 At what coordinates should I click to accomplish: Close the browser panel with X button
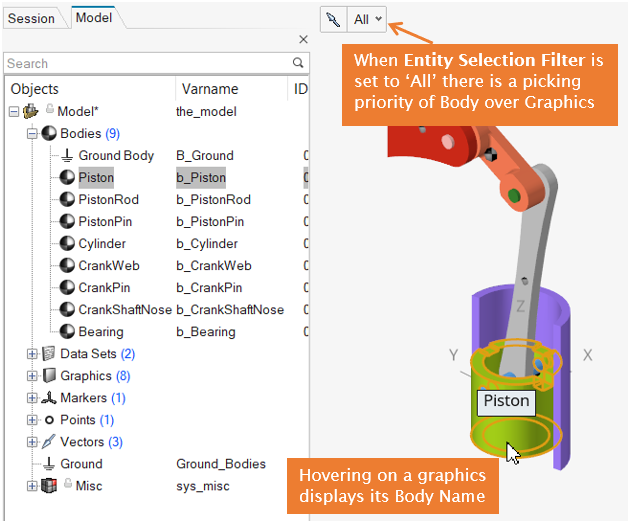point(303,40)
